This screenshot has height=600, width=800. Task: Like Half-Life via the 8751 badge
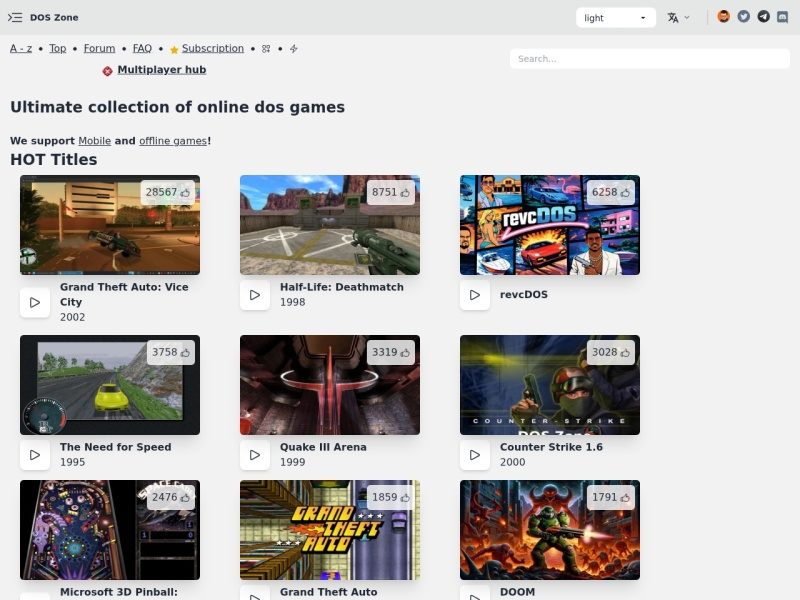point(390,192)
